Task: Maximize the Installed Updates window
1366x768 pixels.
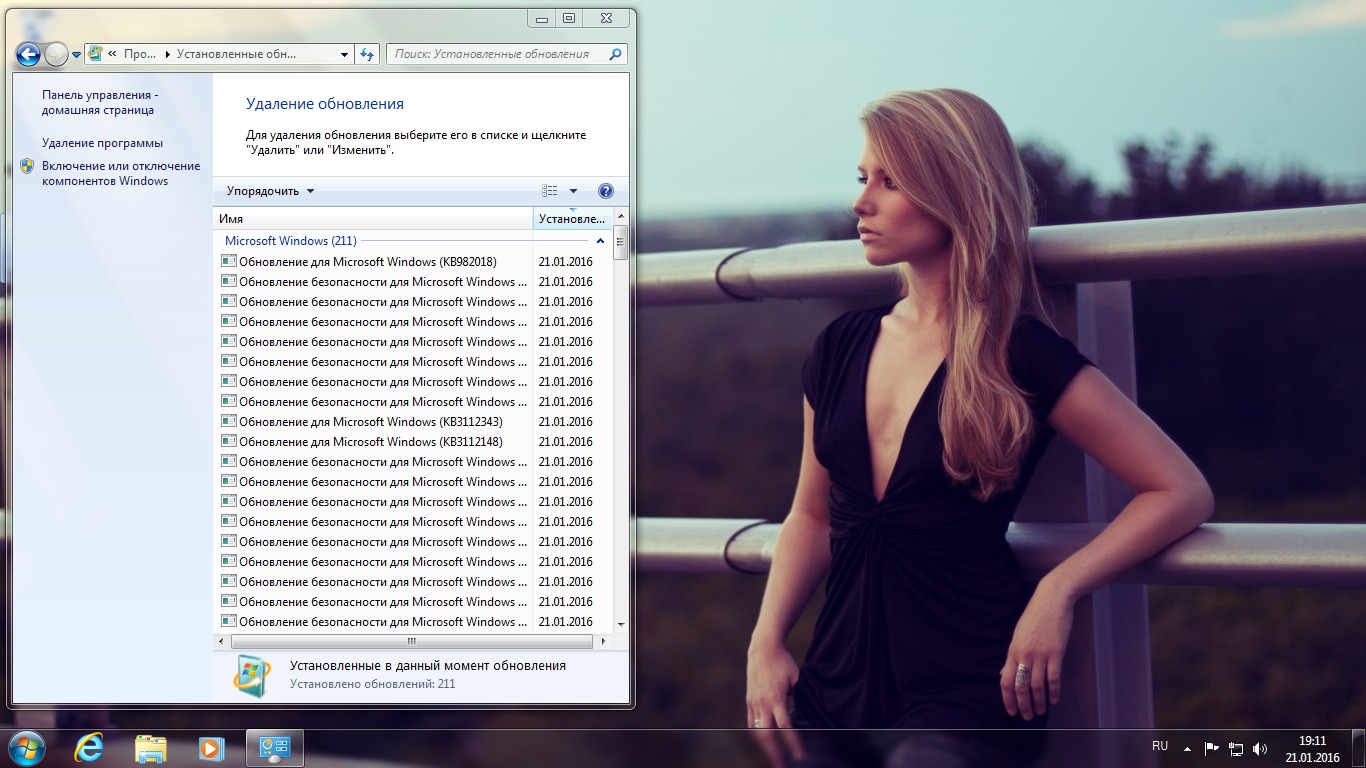Action: [569, 17]
